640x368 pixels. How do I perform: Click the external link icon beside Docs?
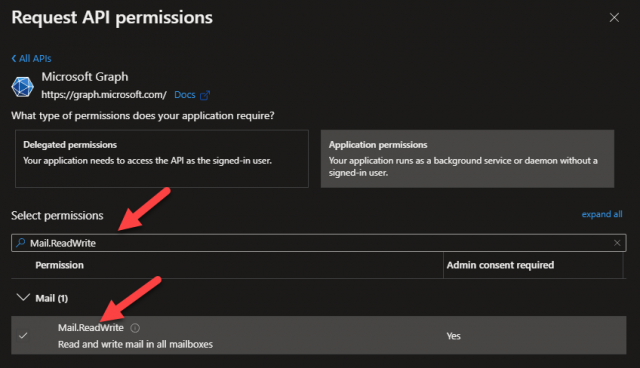click(x=205, y=95)
